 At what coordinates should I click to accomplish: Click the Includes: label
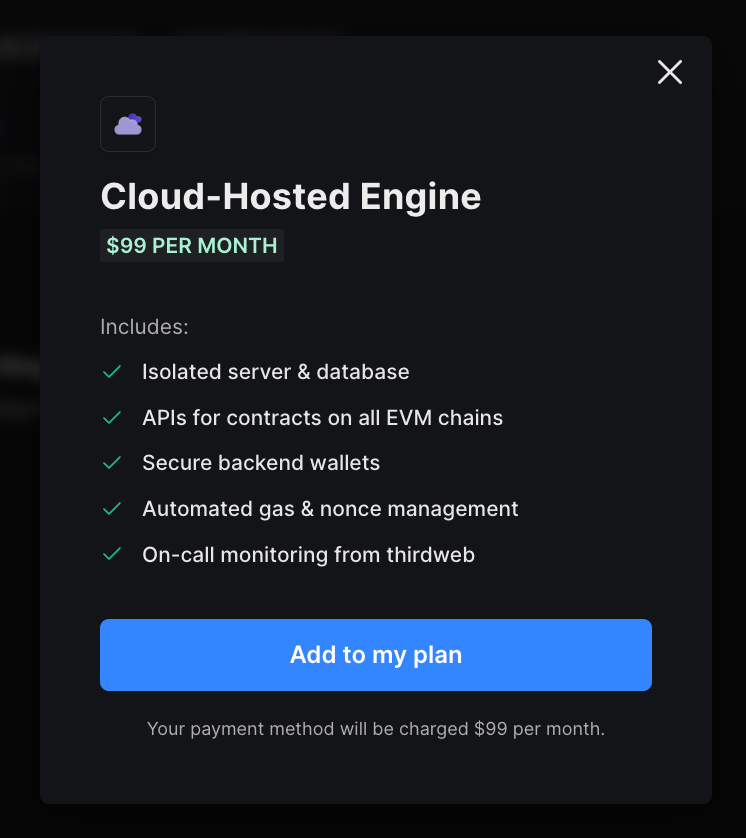click(144, 327)
